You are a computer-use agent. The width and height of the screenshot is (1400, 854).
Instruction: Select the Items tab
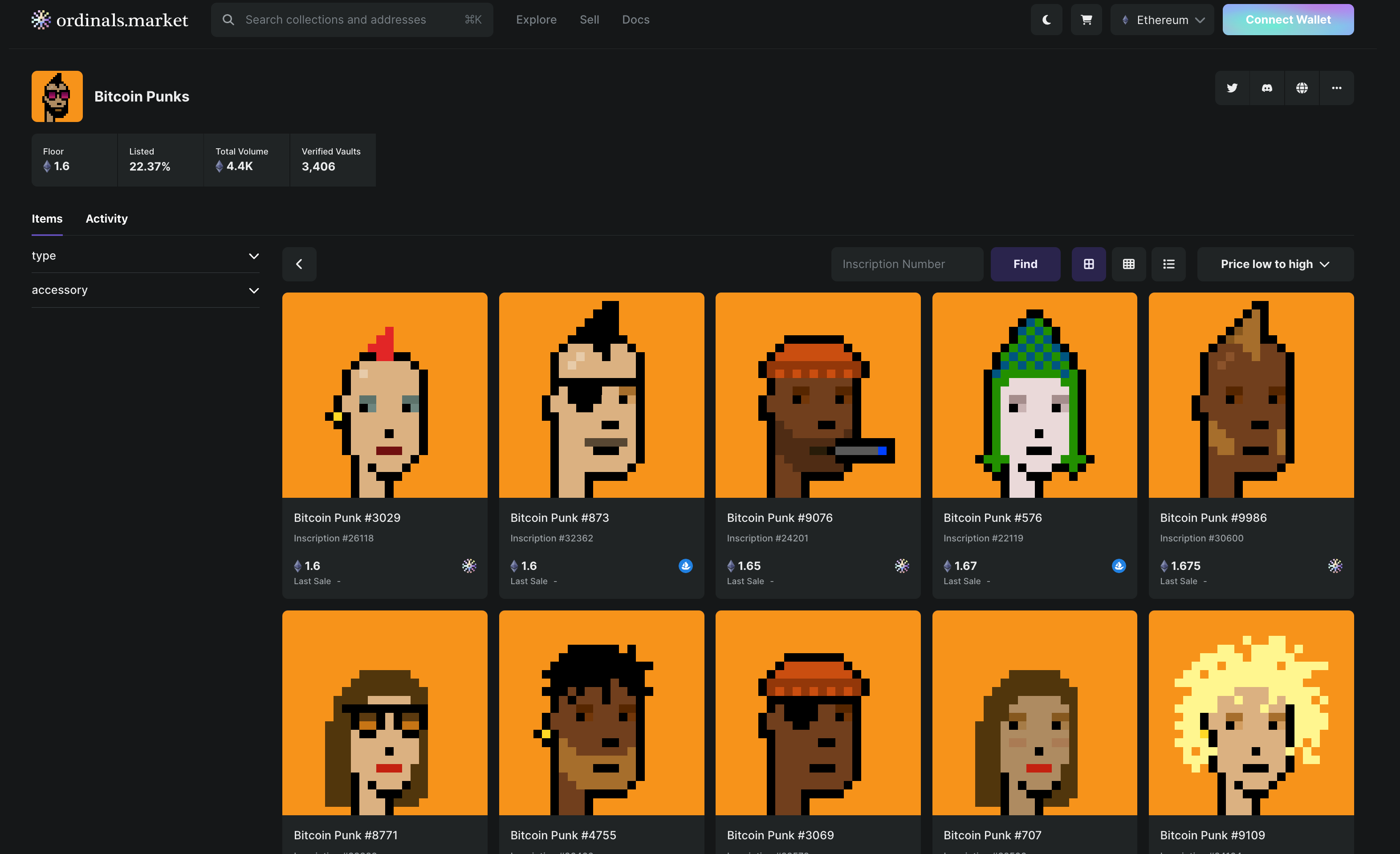click(x=47, y=219)
